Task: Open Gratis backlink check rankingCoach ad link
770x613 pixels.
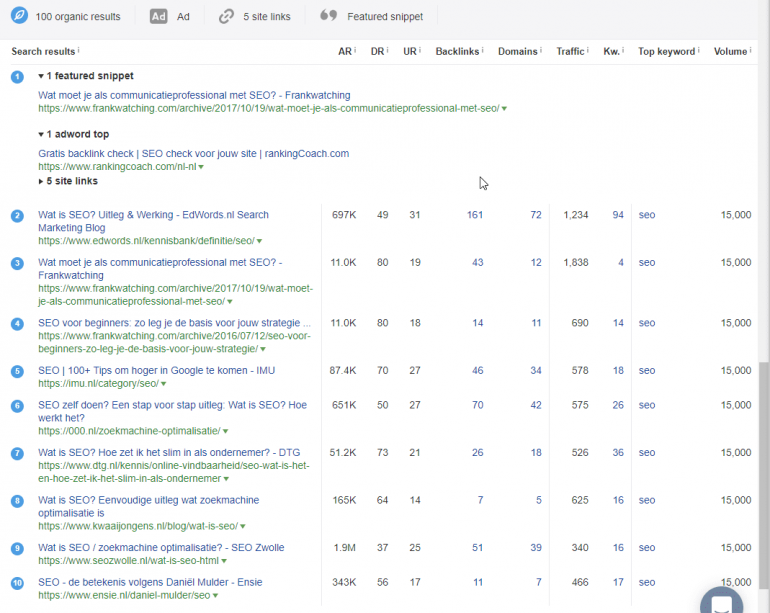Action: 193,154
